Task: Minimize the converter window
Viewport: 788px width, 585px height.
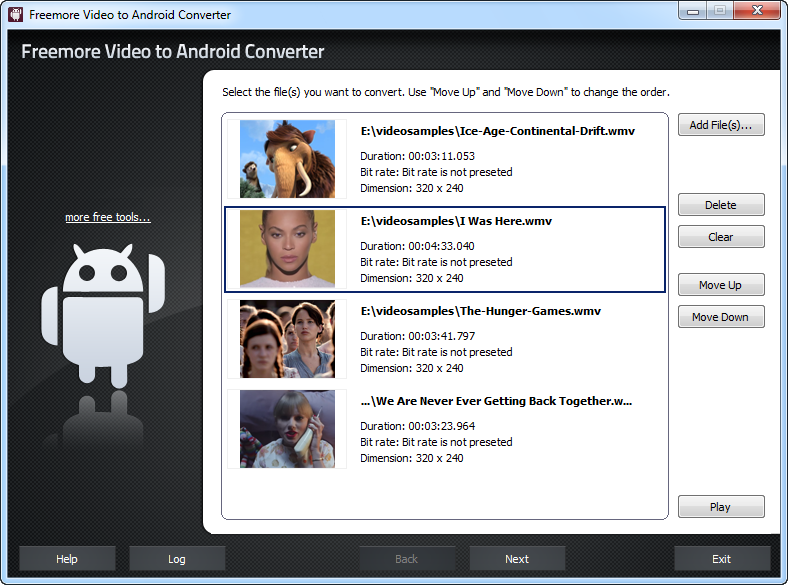Action: 693,11
